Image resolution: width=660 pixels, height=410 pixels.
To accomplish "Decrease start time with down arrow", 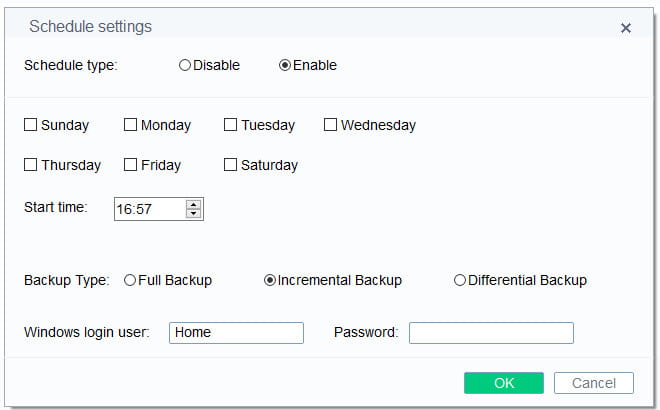I will pos(194,214).
